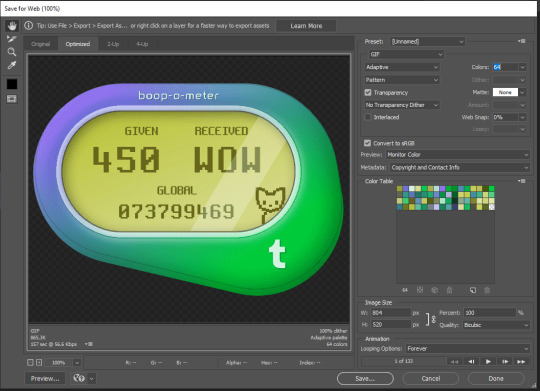Viewport: 540px width, 391px height.
Task: Click the map selected colors to transparent icon
Action: tap(420, 290)
